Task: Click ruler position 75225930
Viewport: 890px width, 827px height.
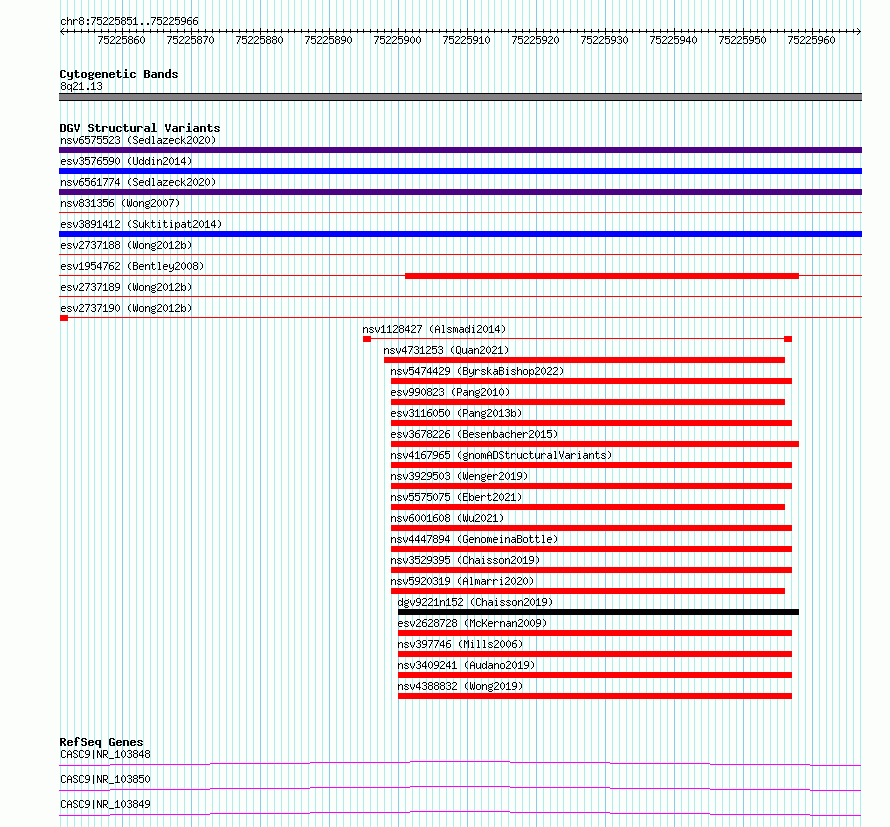Action: (604, 40)
